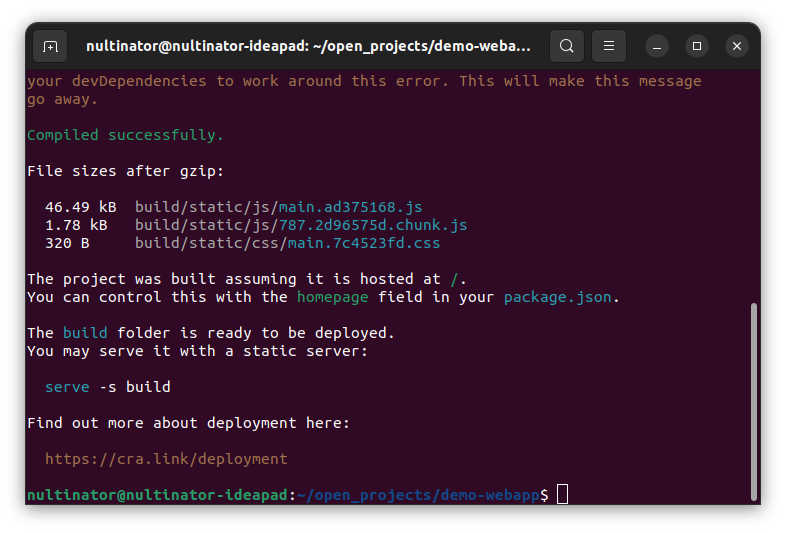Click the 787.2d96575d.chunk.js file path

[301, 225]
